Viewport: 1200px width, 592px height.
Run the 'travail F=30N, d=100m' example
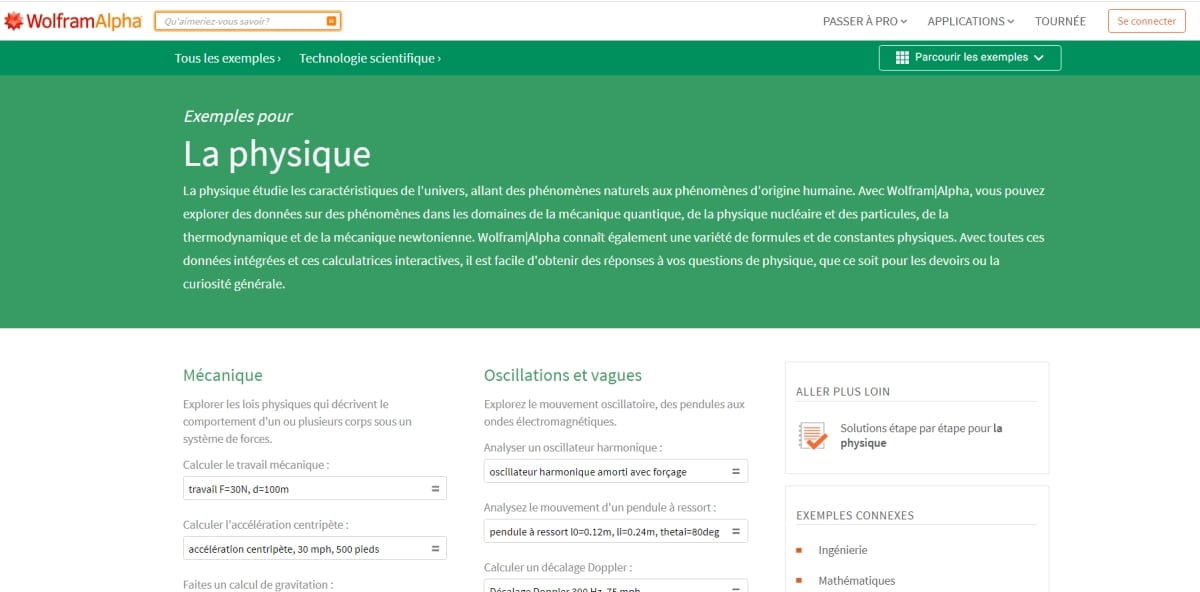pos(435,489)
